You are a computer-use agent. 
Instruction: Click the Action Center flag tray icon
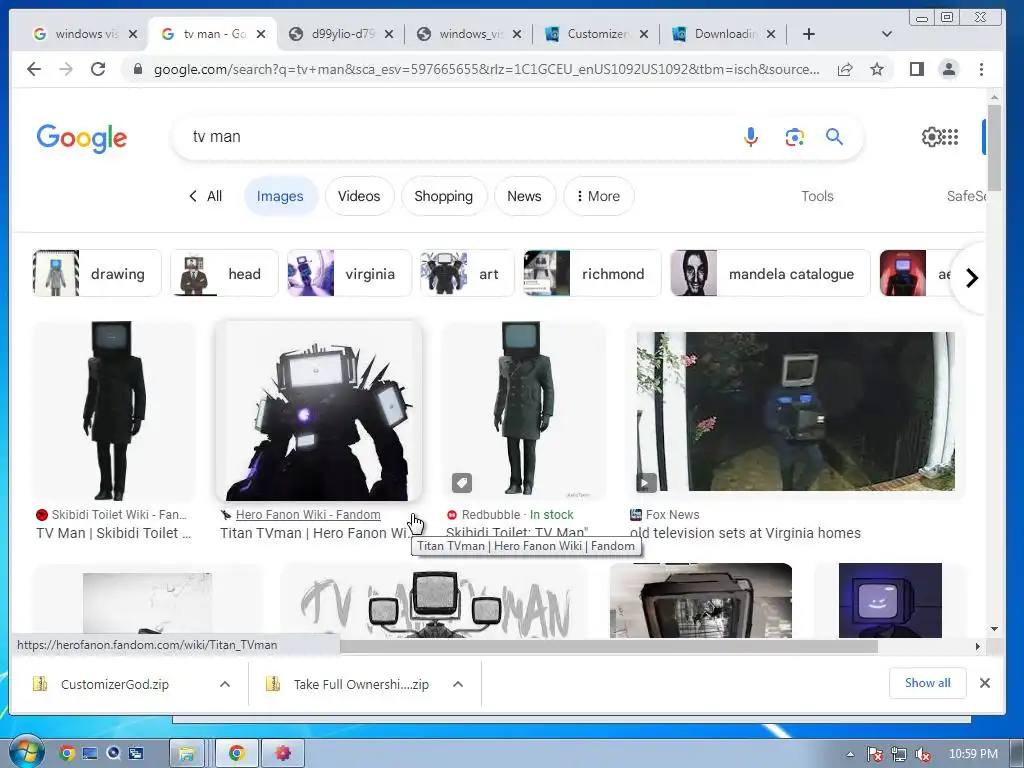pos(874,754)
